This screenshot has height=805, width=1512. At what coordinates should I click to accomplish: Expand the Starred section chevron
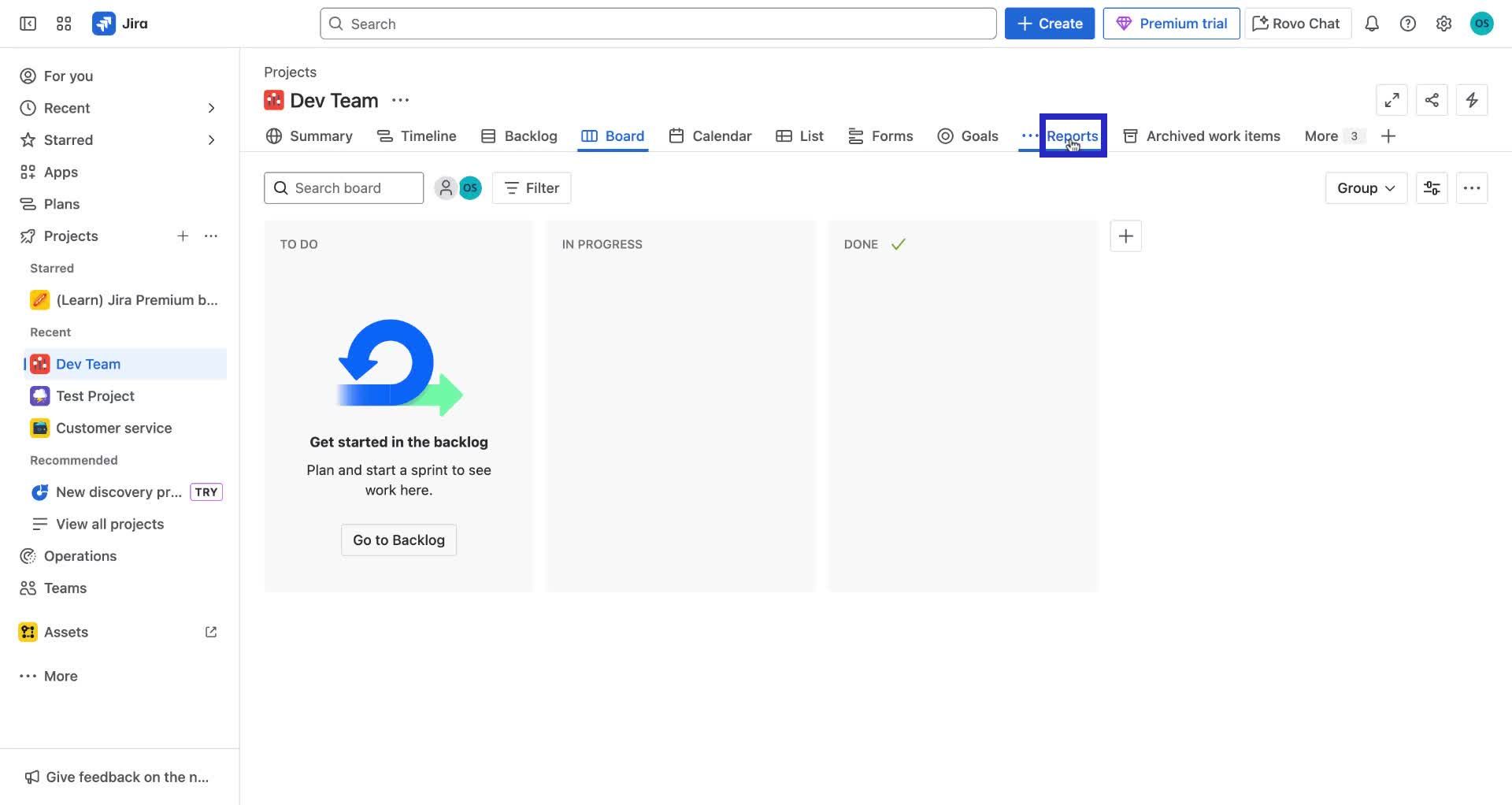tap(210, 139)
